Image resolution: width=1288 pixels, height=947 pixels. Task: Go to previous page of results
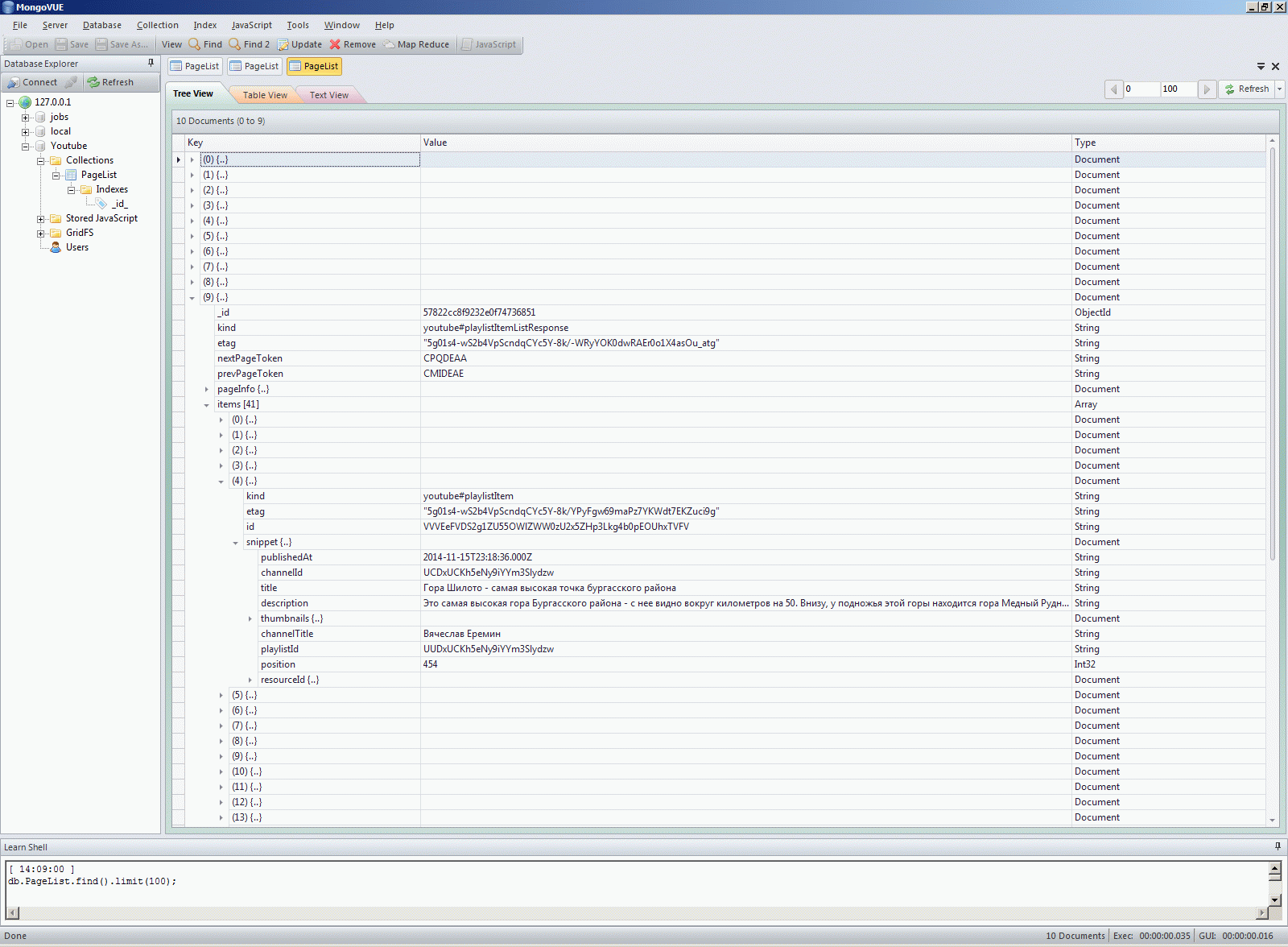pos(1114,89)
